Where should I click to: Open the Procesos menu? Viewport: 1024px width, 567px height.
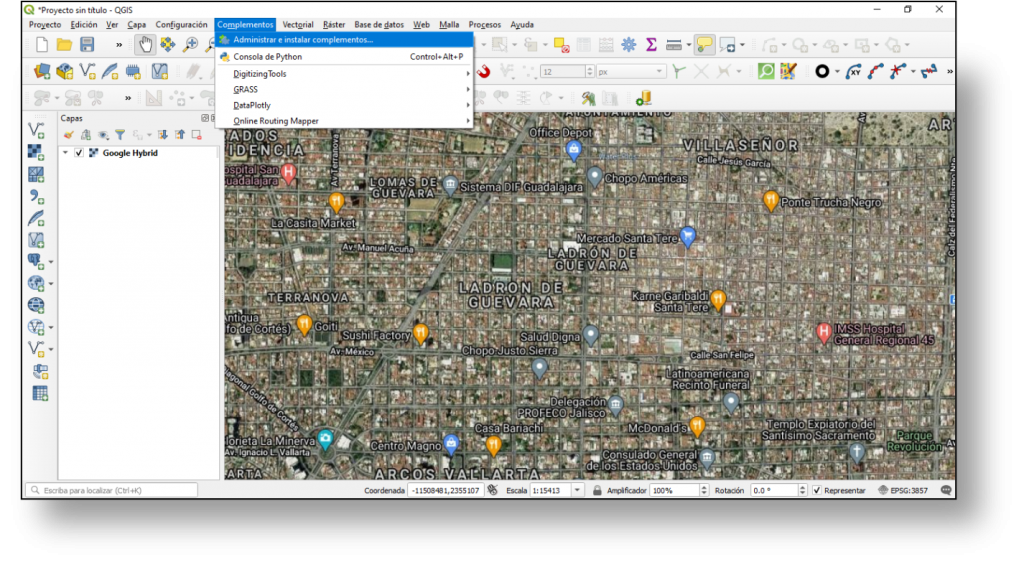[x=485, y=25]
